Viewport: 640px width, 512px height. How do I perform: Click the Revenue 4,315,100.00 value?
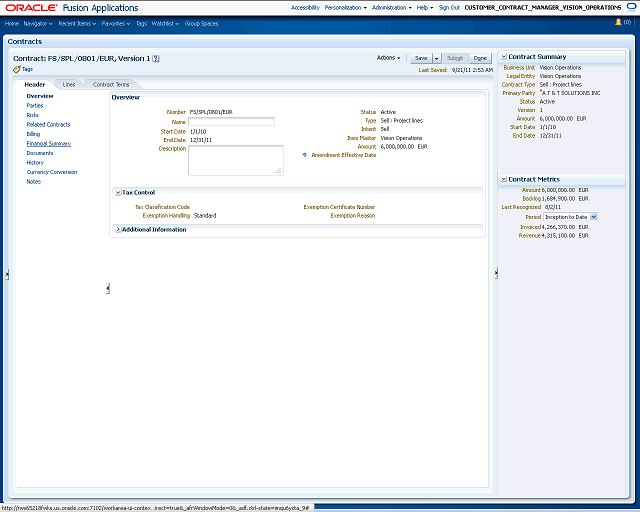[558, 236]
